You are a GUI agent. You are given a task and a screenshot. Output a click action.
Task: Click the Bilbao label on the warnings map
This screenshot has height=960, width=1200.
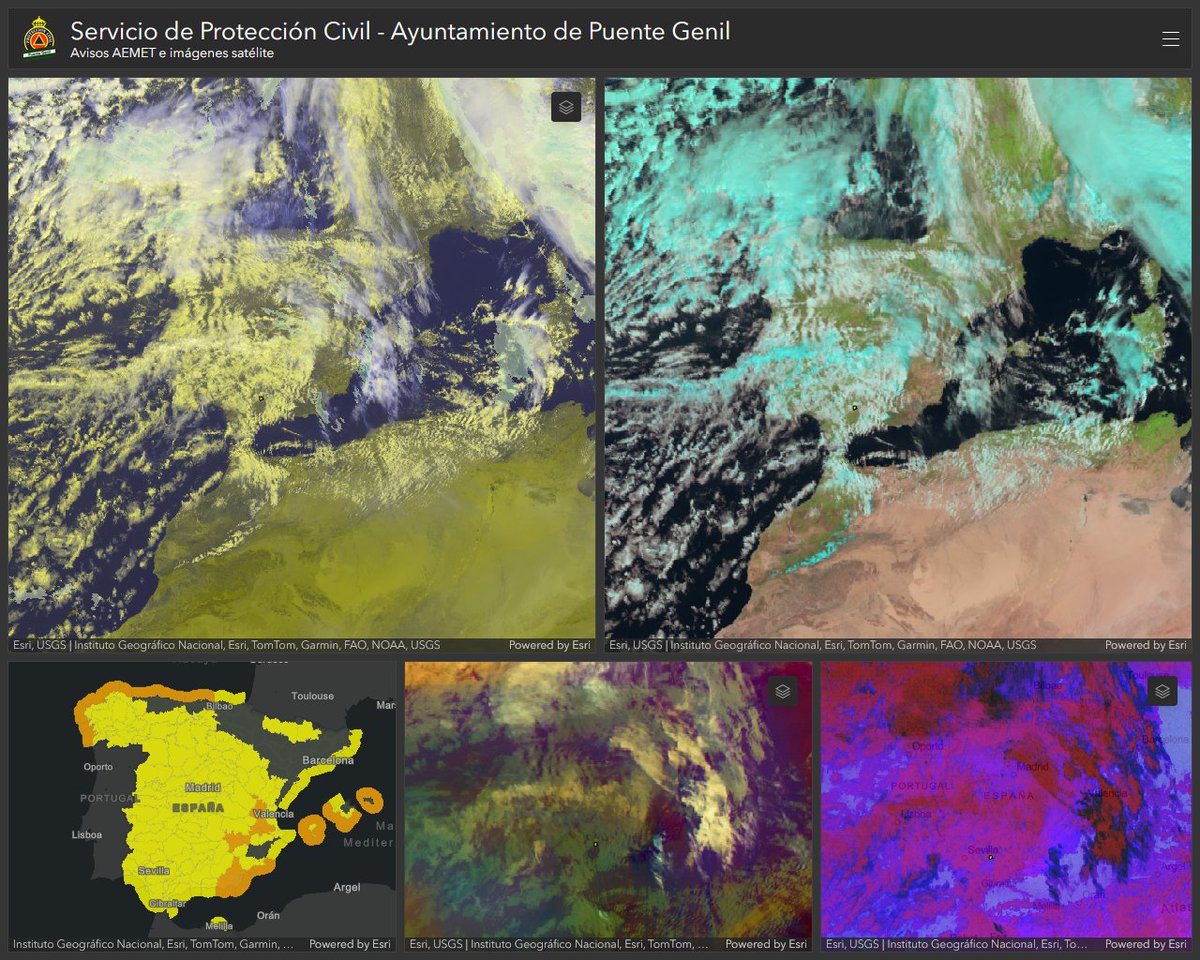(x=219, y=706)
